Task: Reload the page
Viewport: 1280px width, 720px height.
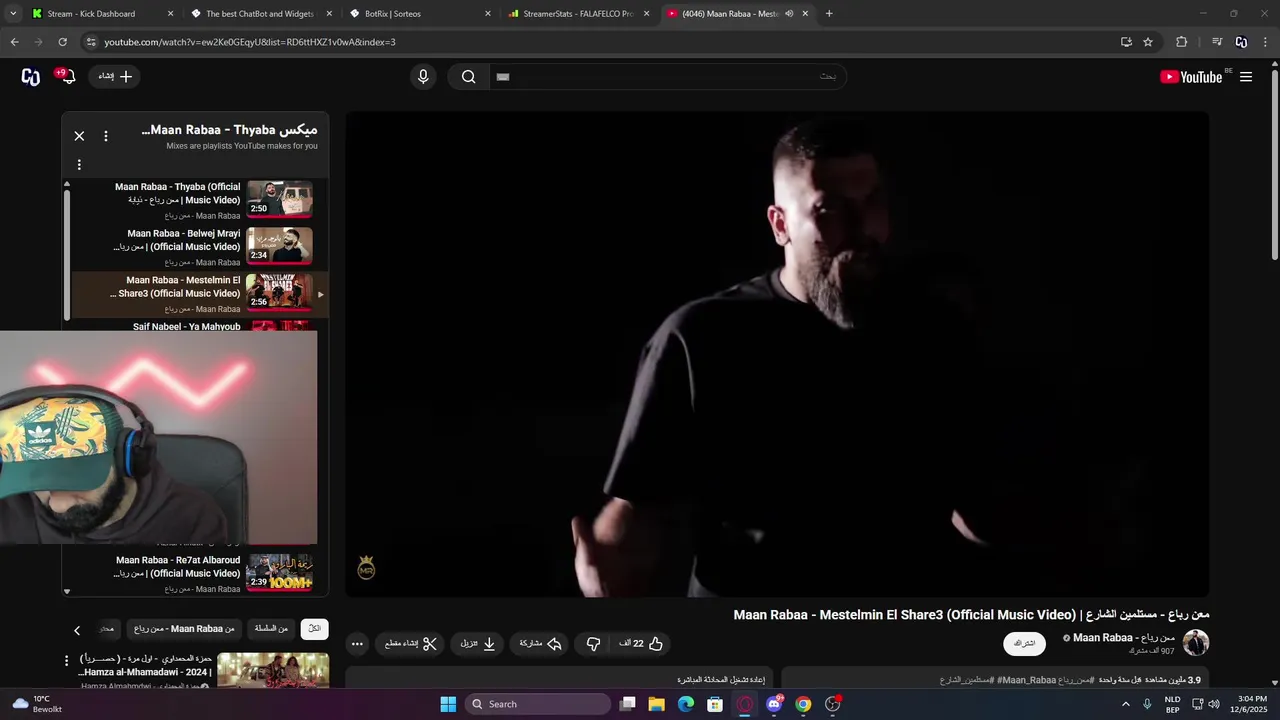Action: coord(62,42)
